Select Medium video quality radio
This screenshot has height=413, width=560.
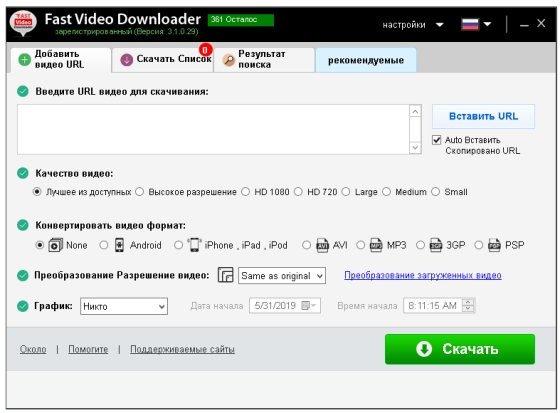pos(386,192)
